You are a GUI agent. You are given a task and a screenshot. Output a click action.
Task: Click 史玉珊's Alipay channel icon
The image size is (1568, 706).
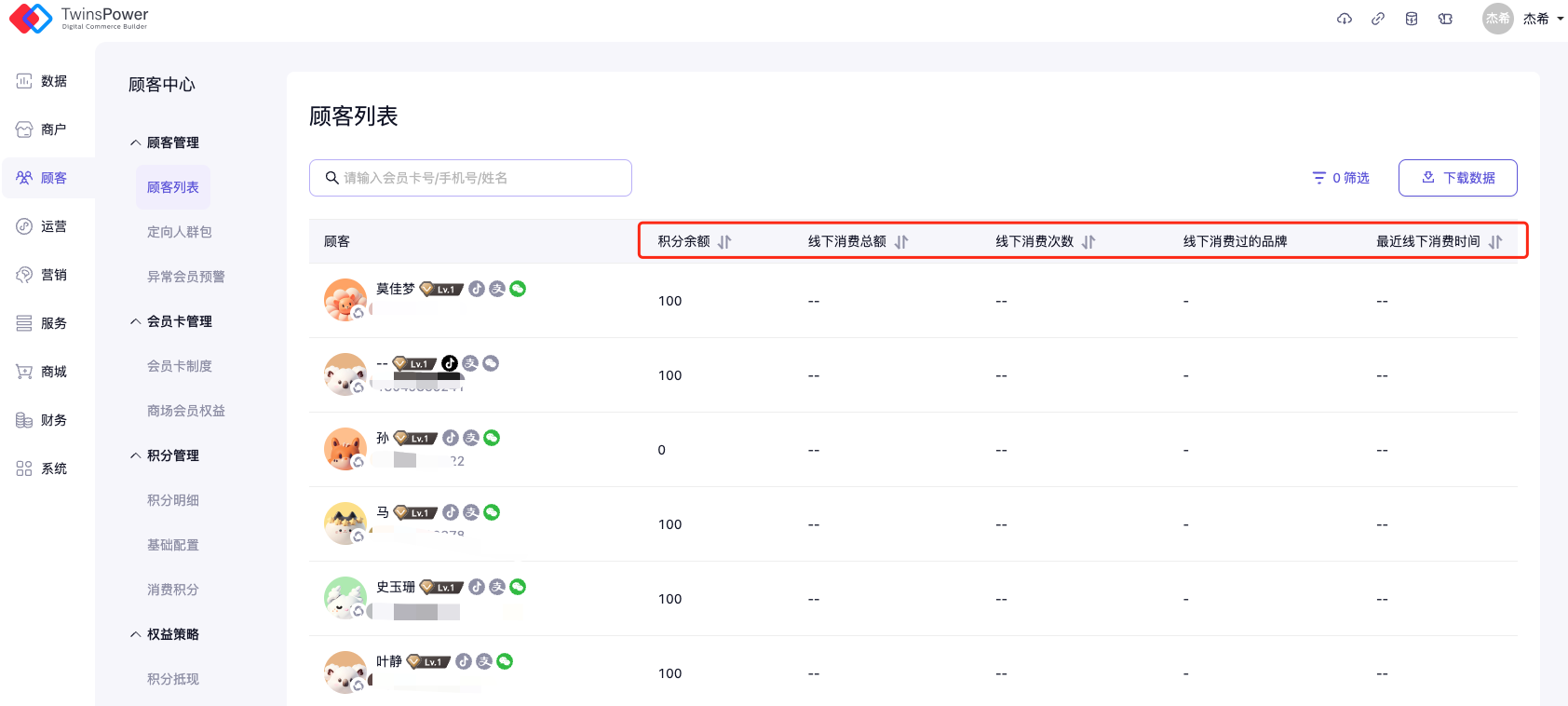[497, 587]
